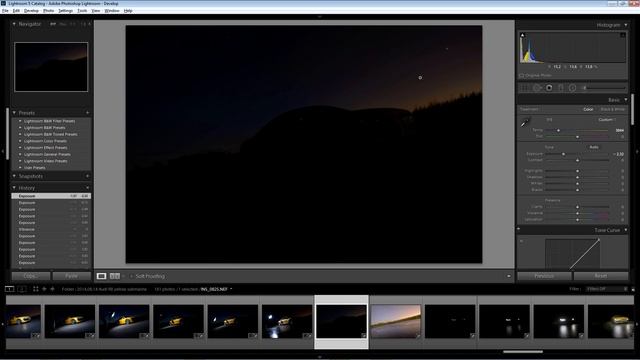Click the Copy button
The height and width of the screenshot is (360, 640).
point(31,276)
